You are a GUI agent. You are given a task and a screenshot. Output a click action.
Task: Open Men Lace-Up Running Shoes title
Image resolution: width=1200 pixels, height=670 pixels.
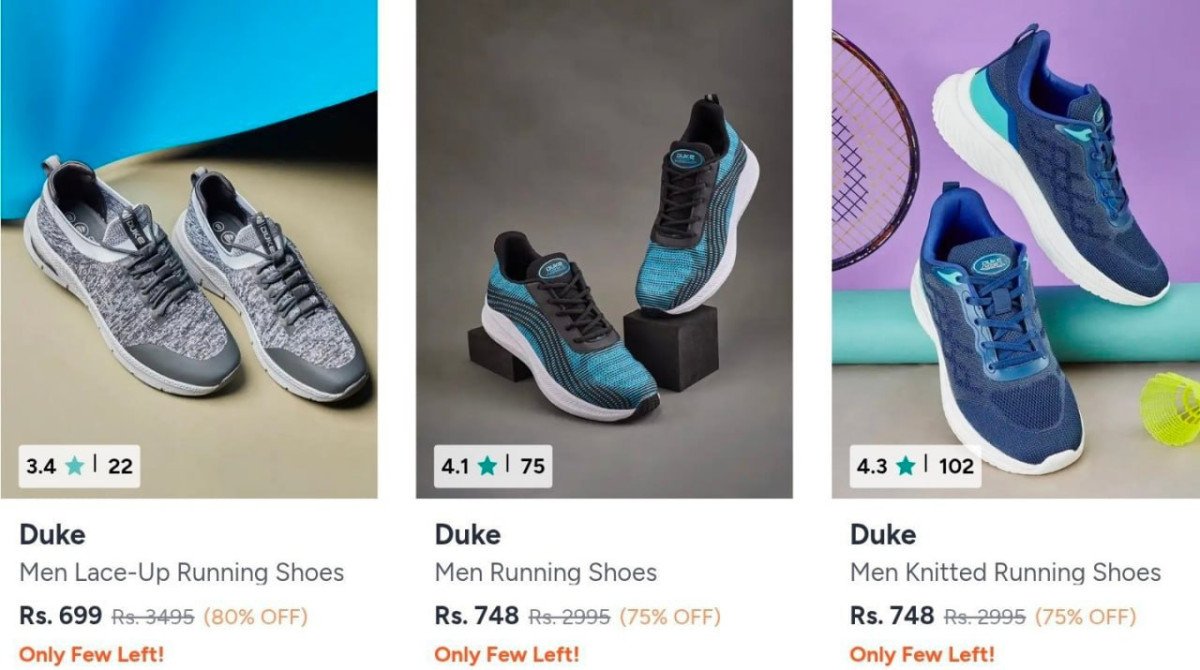point(181,573)
